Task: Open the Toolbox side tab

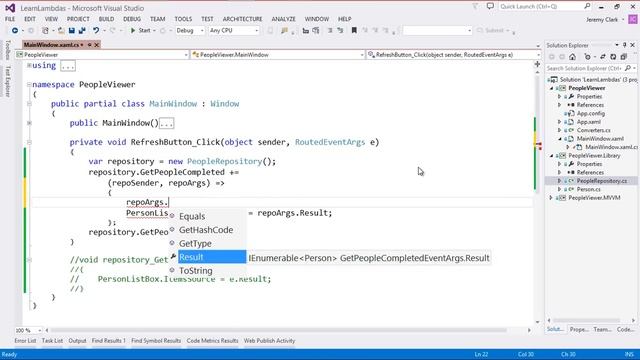Action: tap(7, 51)
